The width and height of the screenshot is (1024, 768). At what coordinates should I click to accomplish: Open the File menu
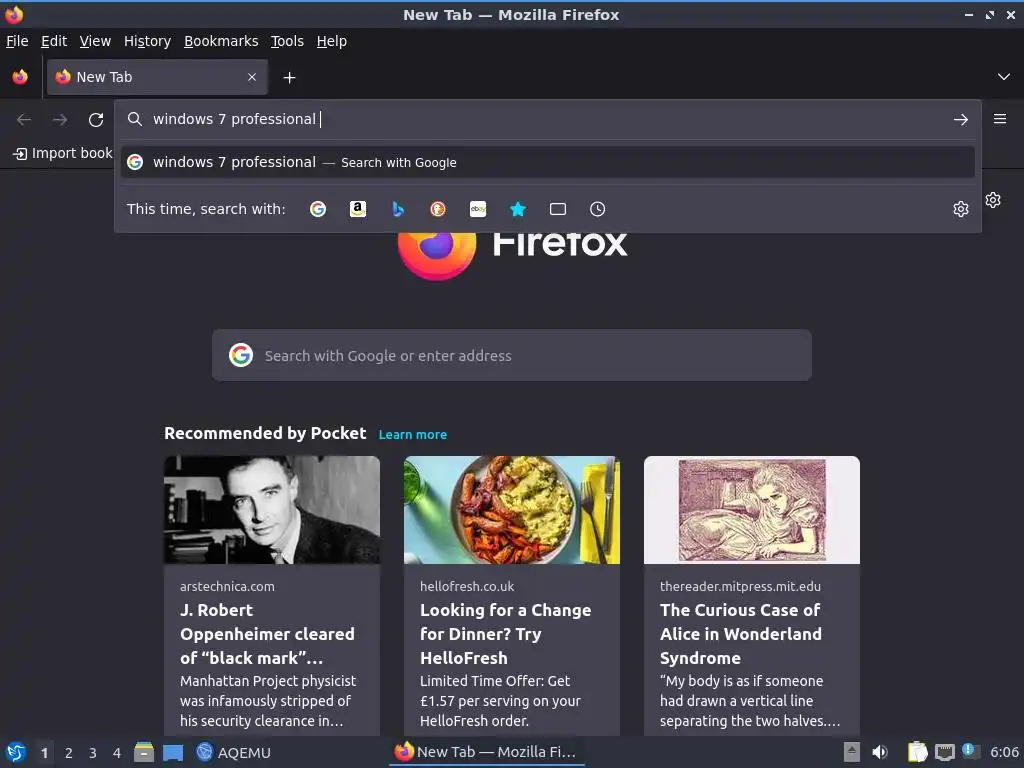click(x=17, y=41)
